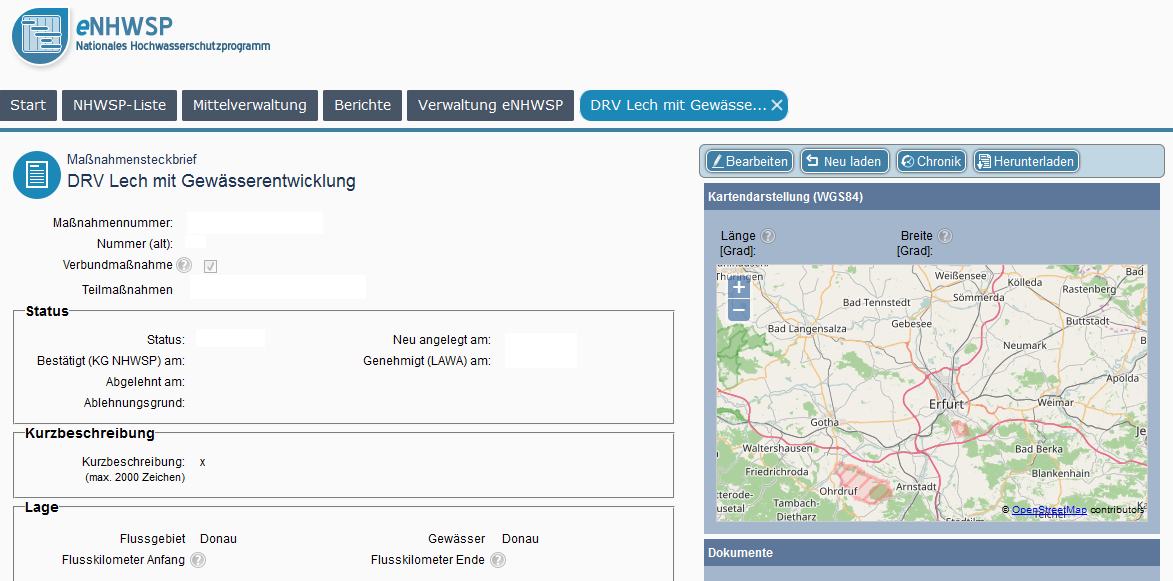Go to the Berichte tab

click(x=362, y=105)
